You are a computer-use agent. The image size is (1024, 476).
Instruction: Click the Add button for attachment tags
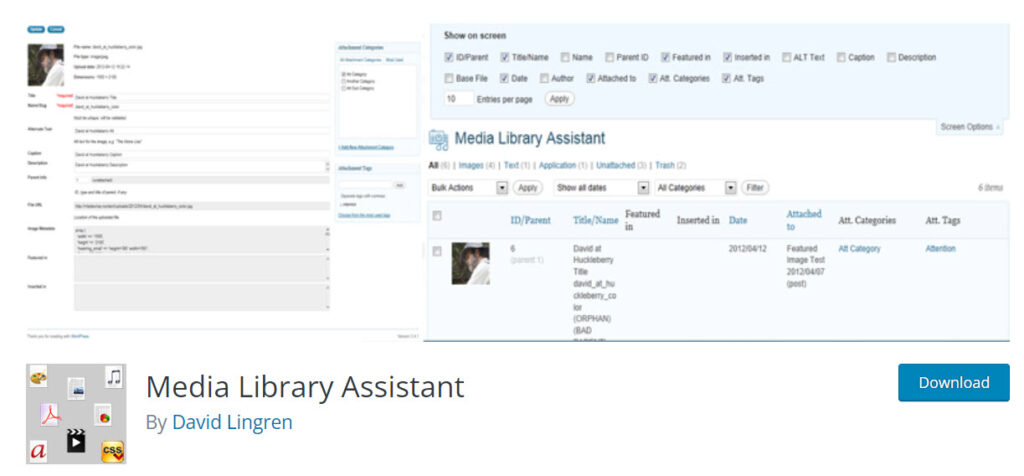click(400, 185)
